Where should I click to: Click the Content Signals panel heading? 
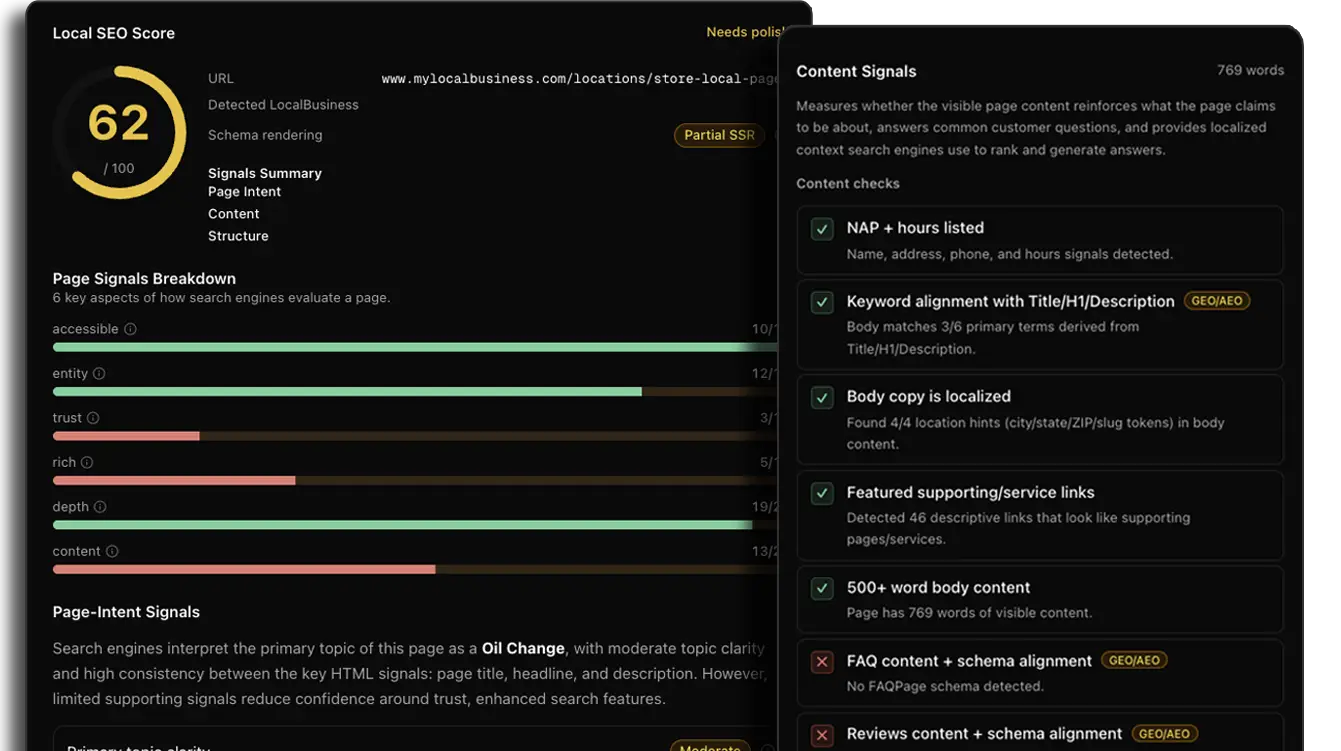coord(856,72)
